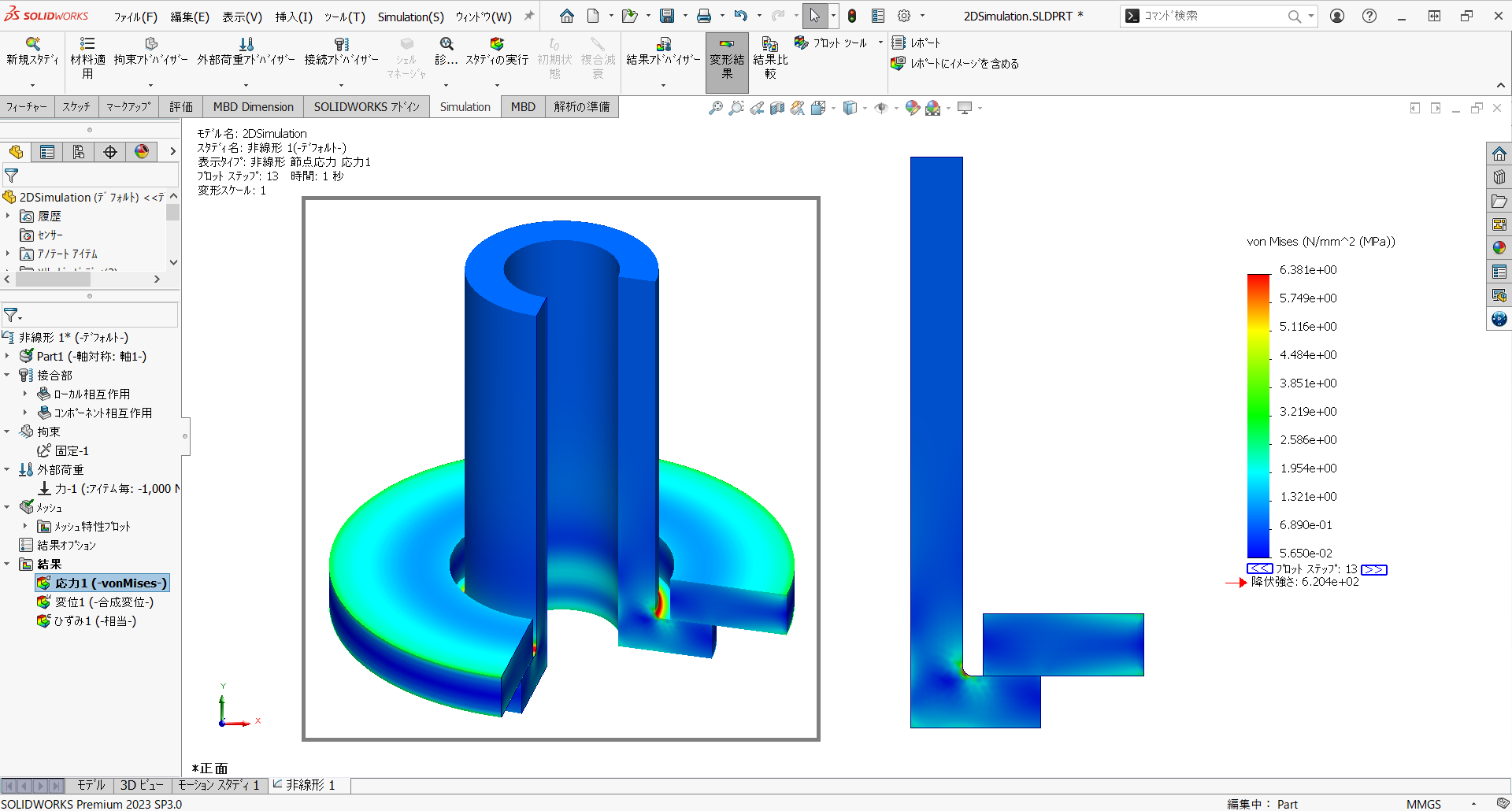
Task: Click the Save floppy icon
Action: [x=667, y=16]
